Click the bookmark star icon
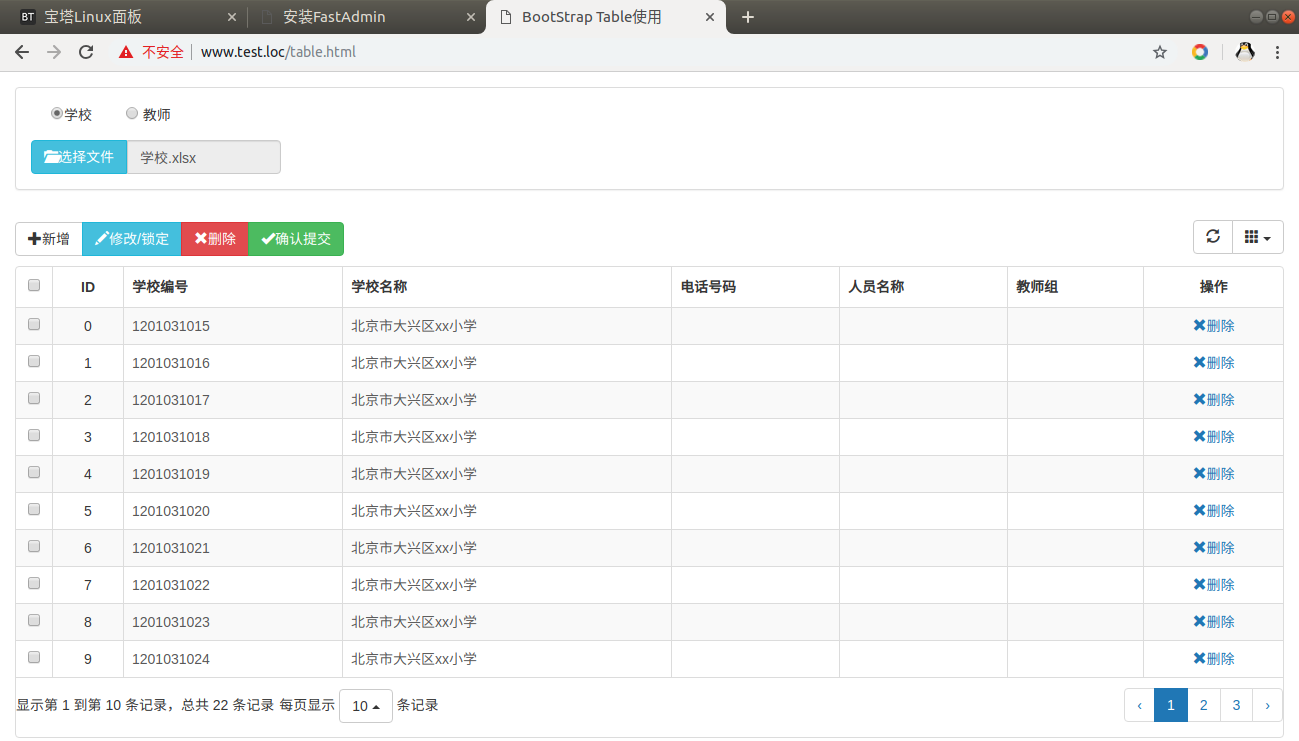The height and width of the screenshot is (741, 1299). 1159,51
